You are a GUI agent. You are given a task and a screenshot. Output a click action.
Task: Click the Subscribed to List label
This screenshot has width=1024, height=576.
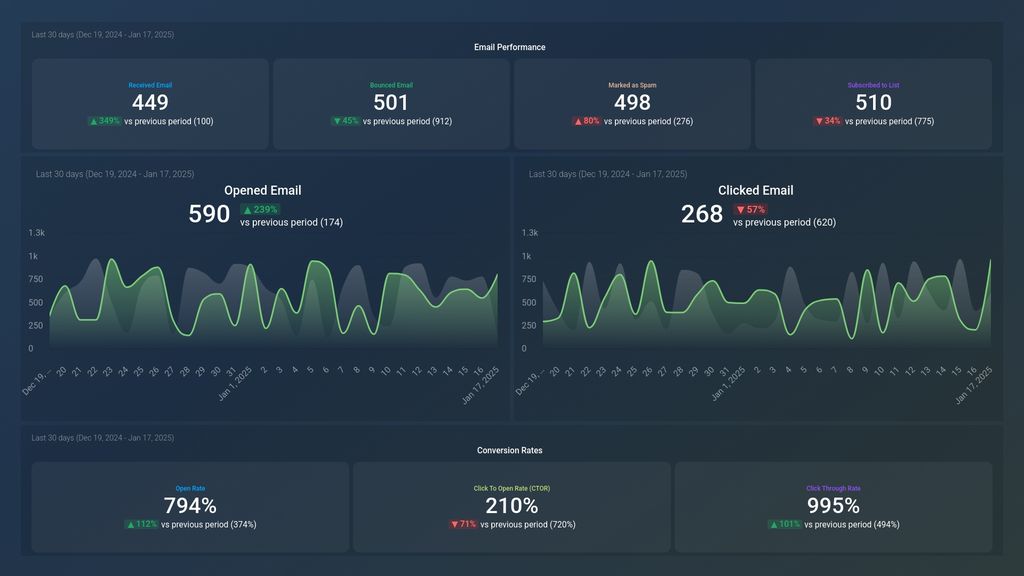click(873, 85)
